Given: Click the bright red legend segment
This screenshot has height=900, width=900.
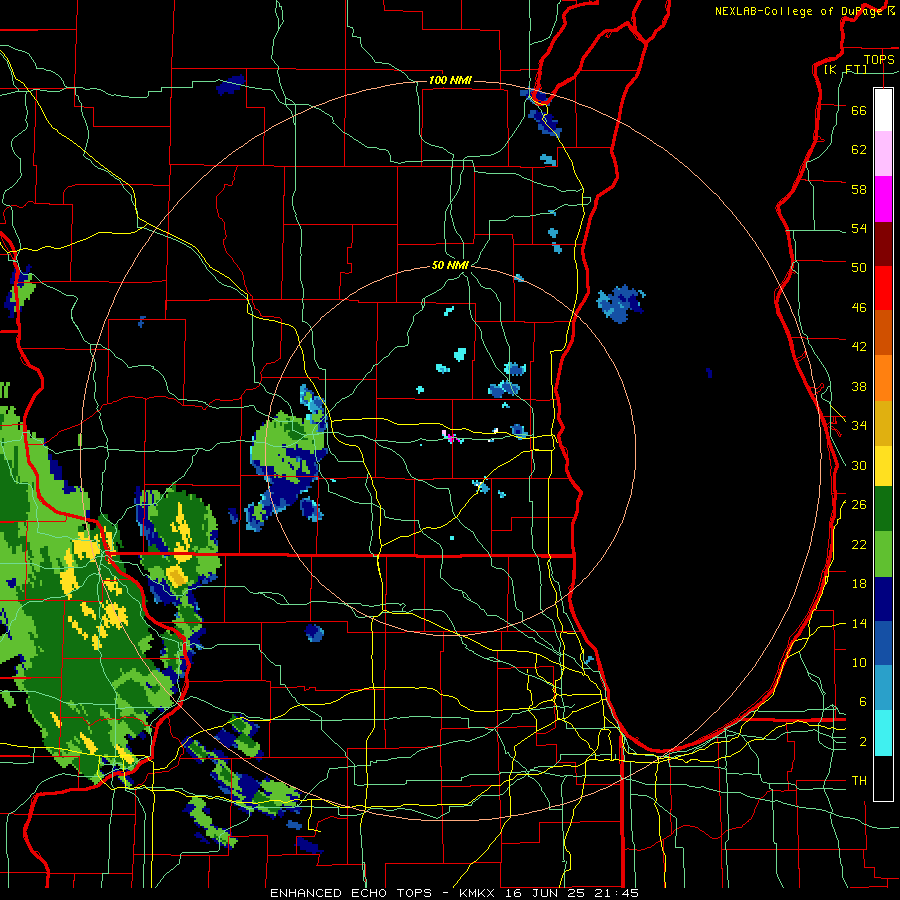Looking at the screenshot, I should tap(883, 288).
